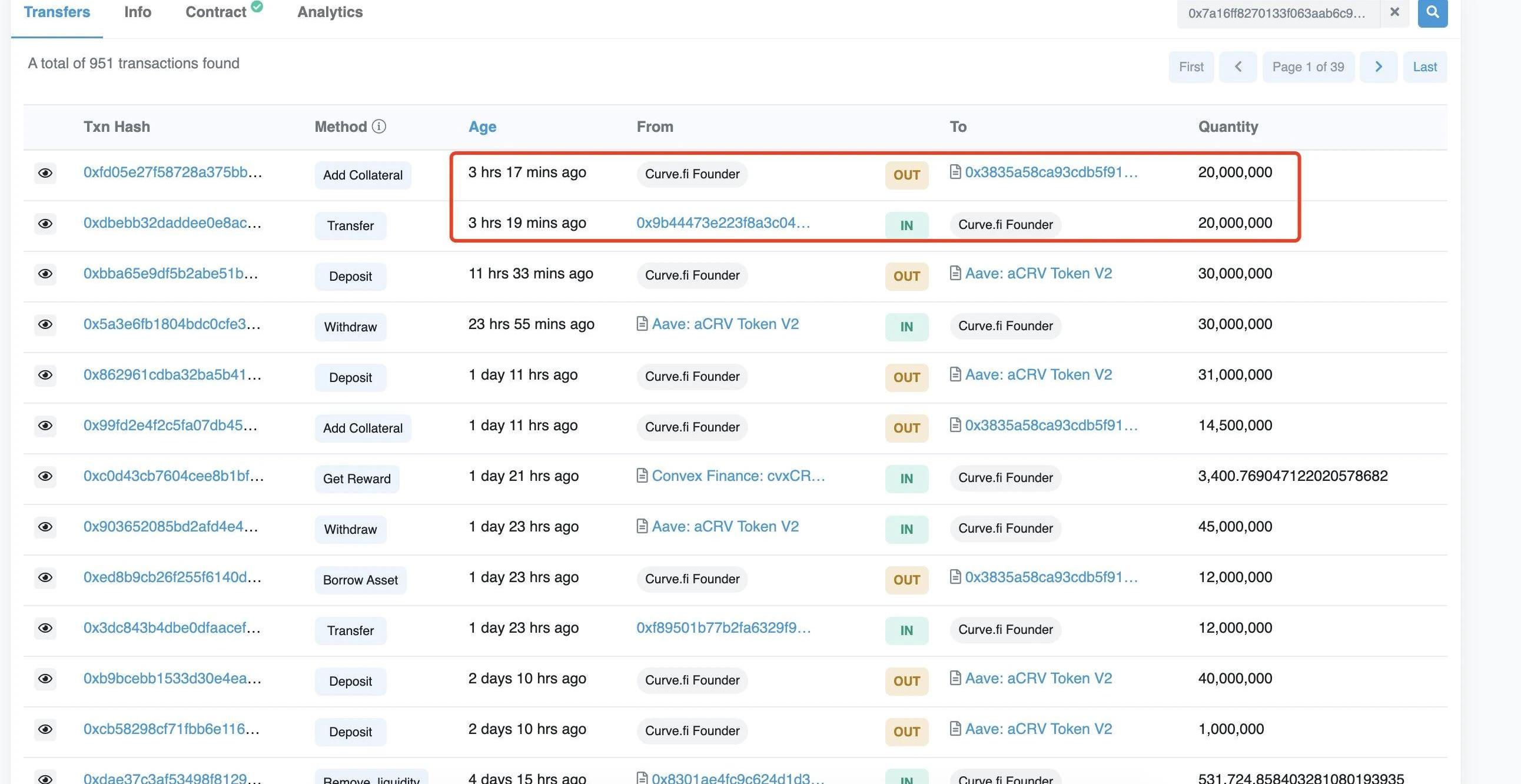Image resolution: width=1521 pixels, height=784 pixels.
Task: Click the Method column info icon
Action: point(379,127)
